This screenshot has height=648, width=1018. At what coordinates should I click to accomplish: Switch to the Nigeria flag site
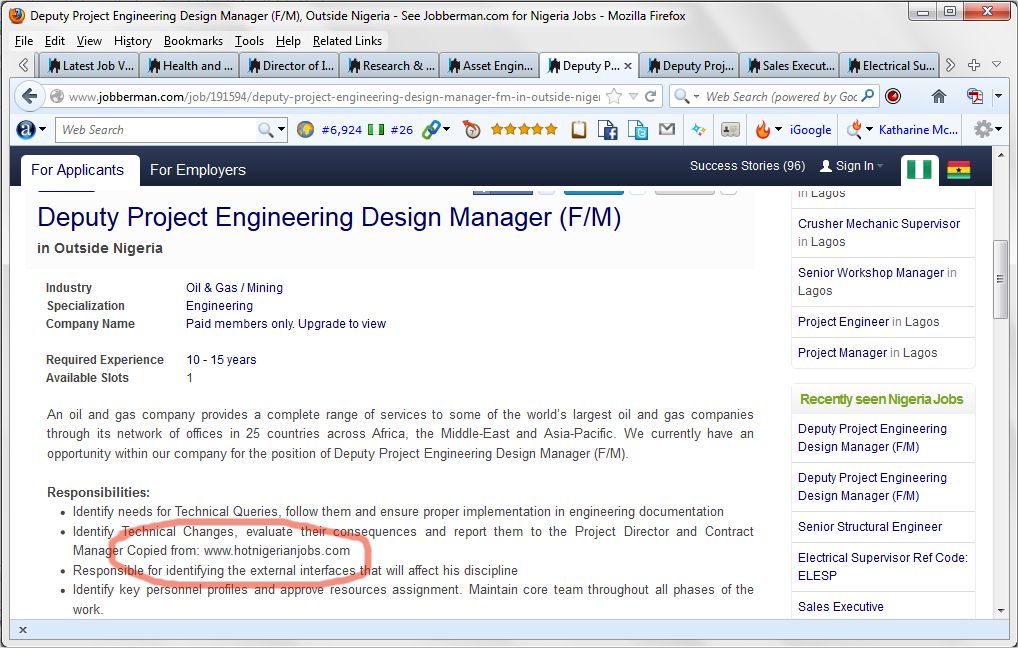(919, 170)
